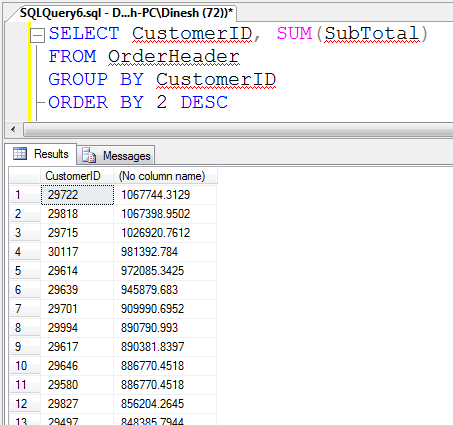453x425 pixels.
Task: Click the value 945879.683 cell
Action: click(165, 290)
